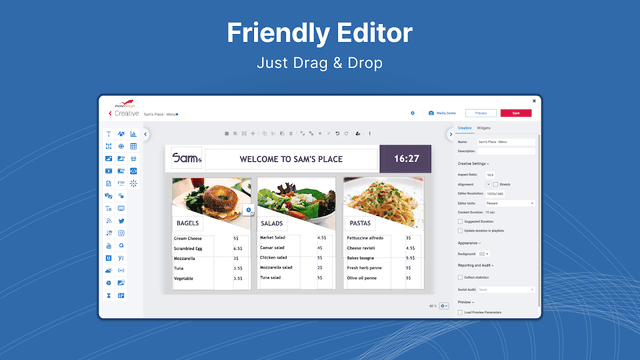640x360 pixels.
Task: Click the red Save button
Action: tap(516, 113)
